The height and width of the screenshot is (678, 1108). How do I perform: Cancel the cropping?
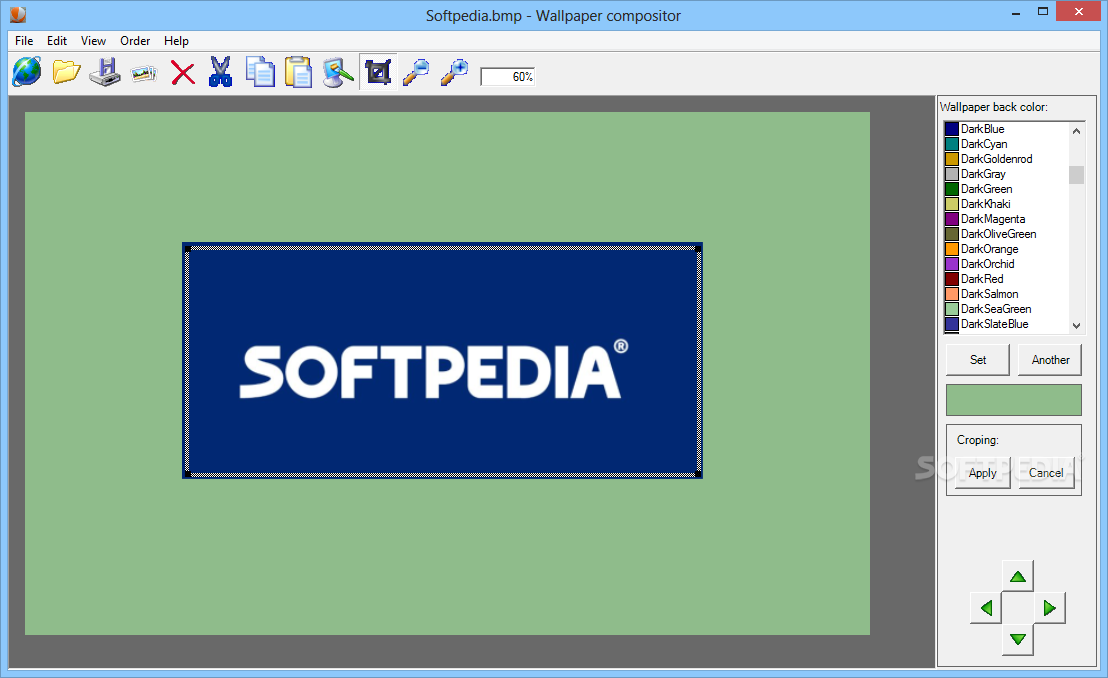point(1046,473)
